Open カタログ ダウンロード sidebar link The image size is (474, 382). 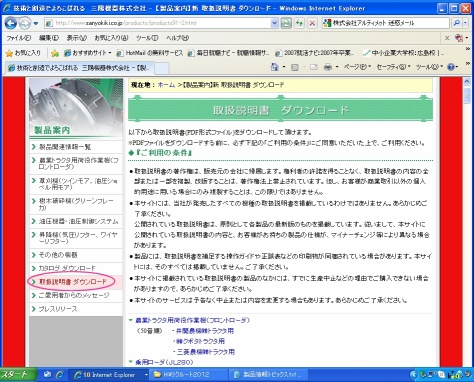pos(76,268)
